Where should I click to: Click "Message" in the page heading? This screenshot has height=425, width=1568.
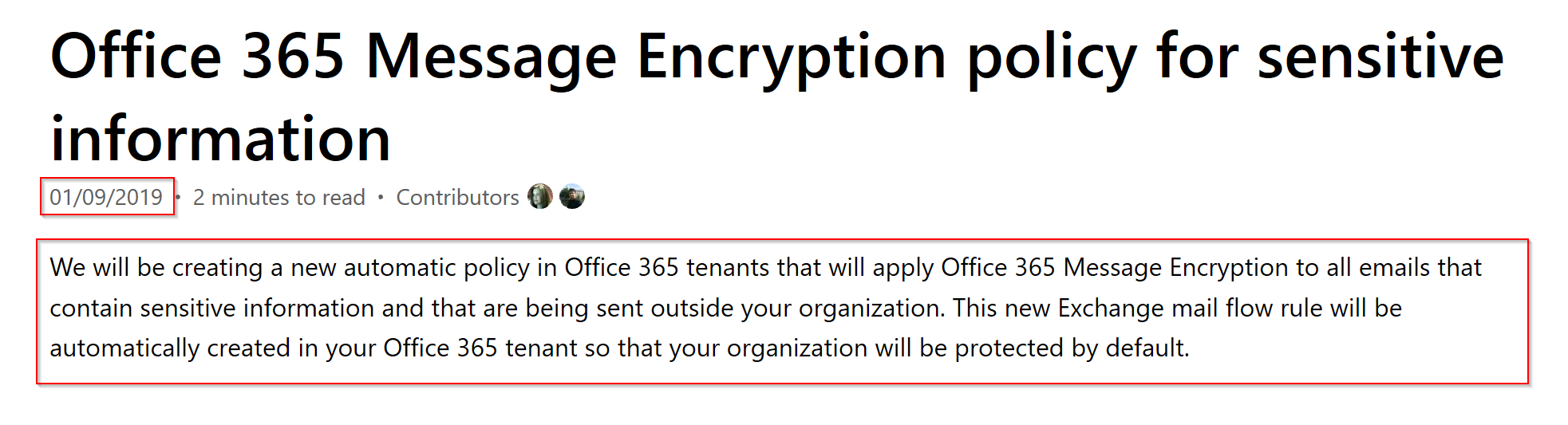pyautogui.click(x=491, y=57)
